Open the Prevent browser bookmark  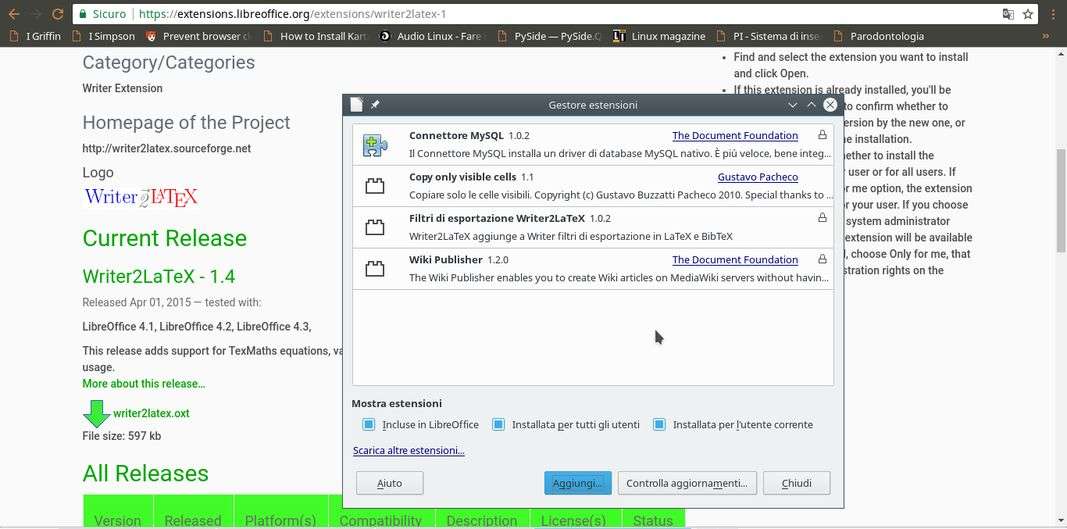click(x=198, y=36)
